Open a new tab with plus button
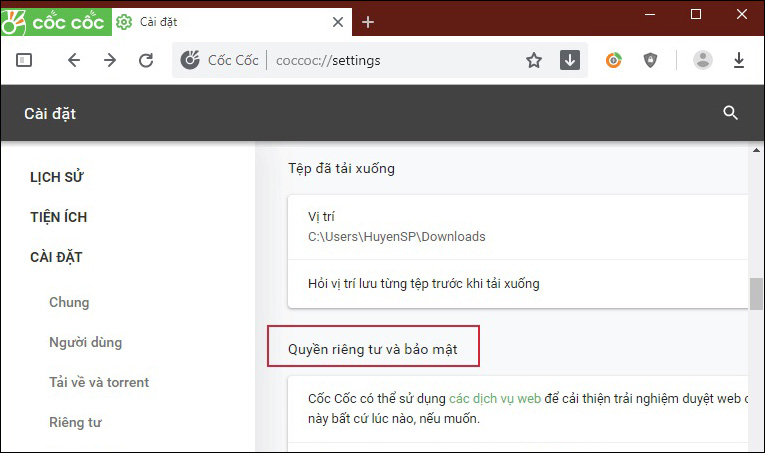Screen dimensions: 765x453 (x=368, y=22)
